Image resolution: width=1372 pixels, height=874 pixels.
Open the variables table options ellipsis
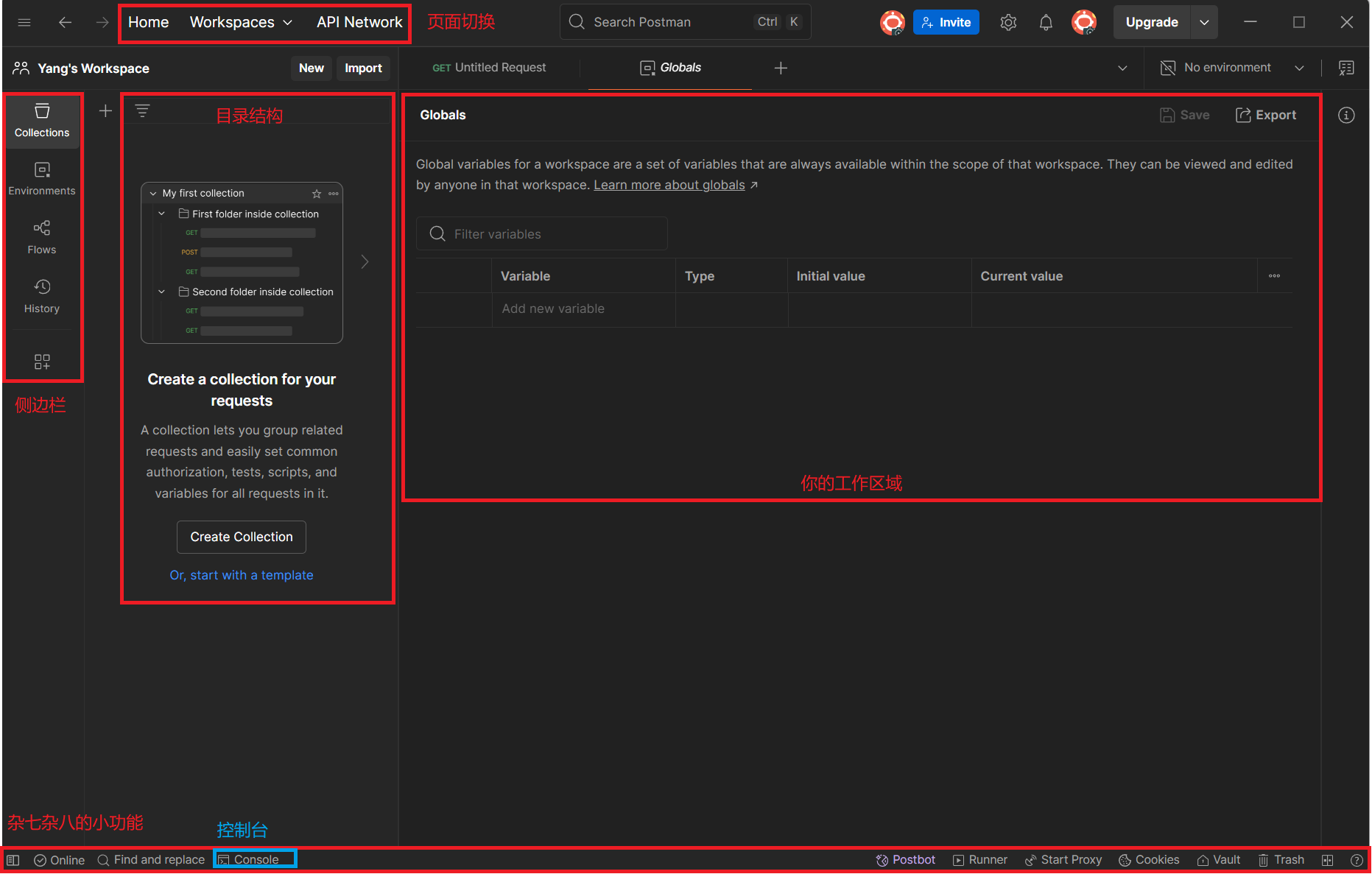[x=1274, y=276]
